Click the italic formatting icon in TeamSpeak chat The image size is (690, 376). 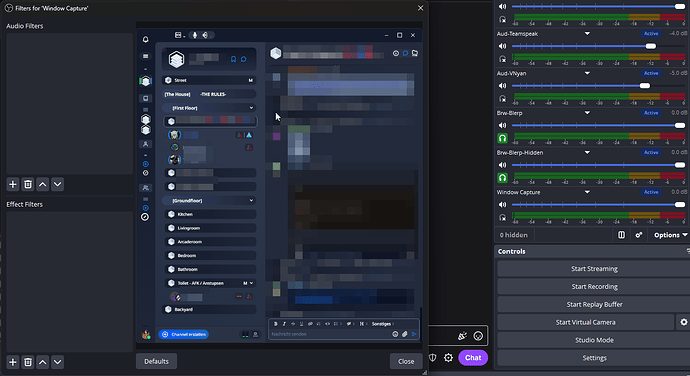(284, 324)
